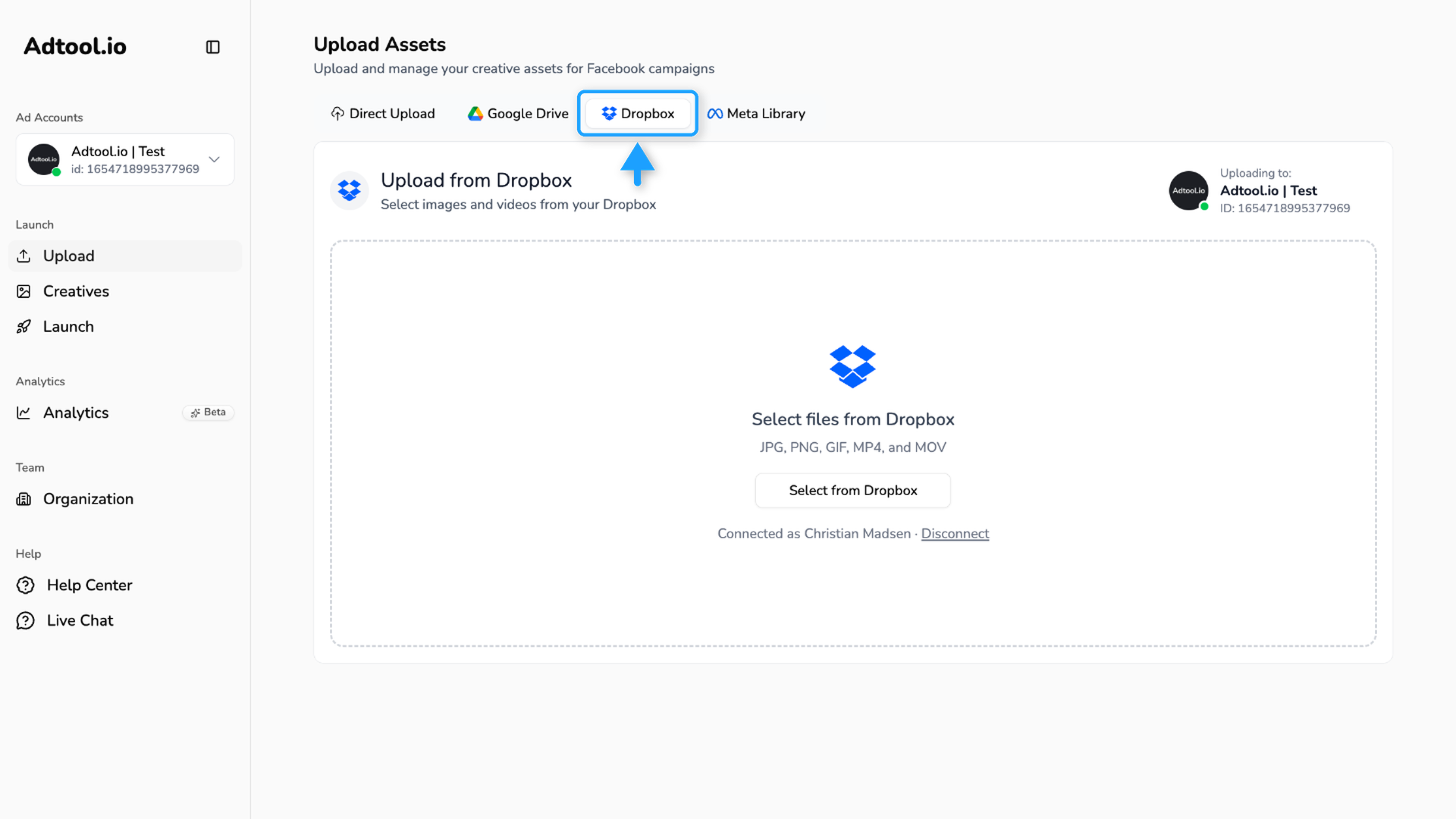Click the Live Chat bubble icon
The width and height of the screenshot is (1456, 819).
26,620
